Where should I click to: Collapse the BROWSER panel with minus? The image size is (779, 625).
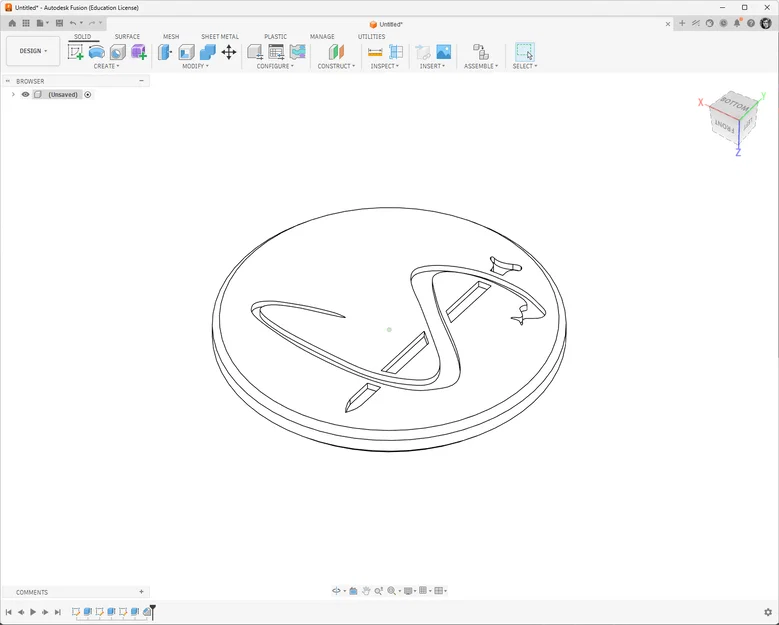point(142,80)
